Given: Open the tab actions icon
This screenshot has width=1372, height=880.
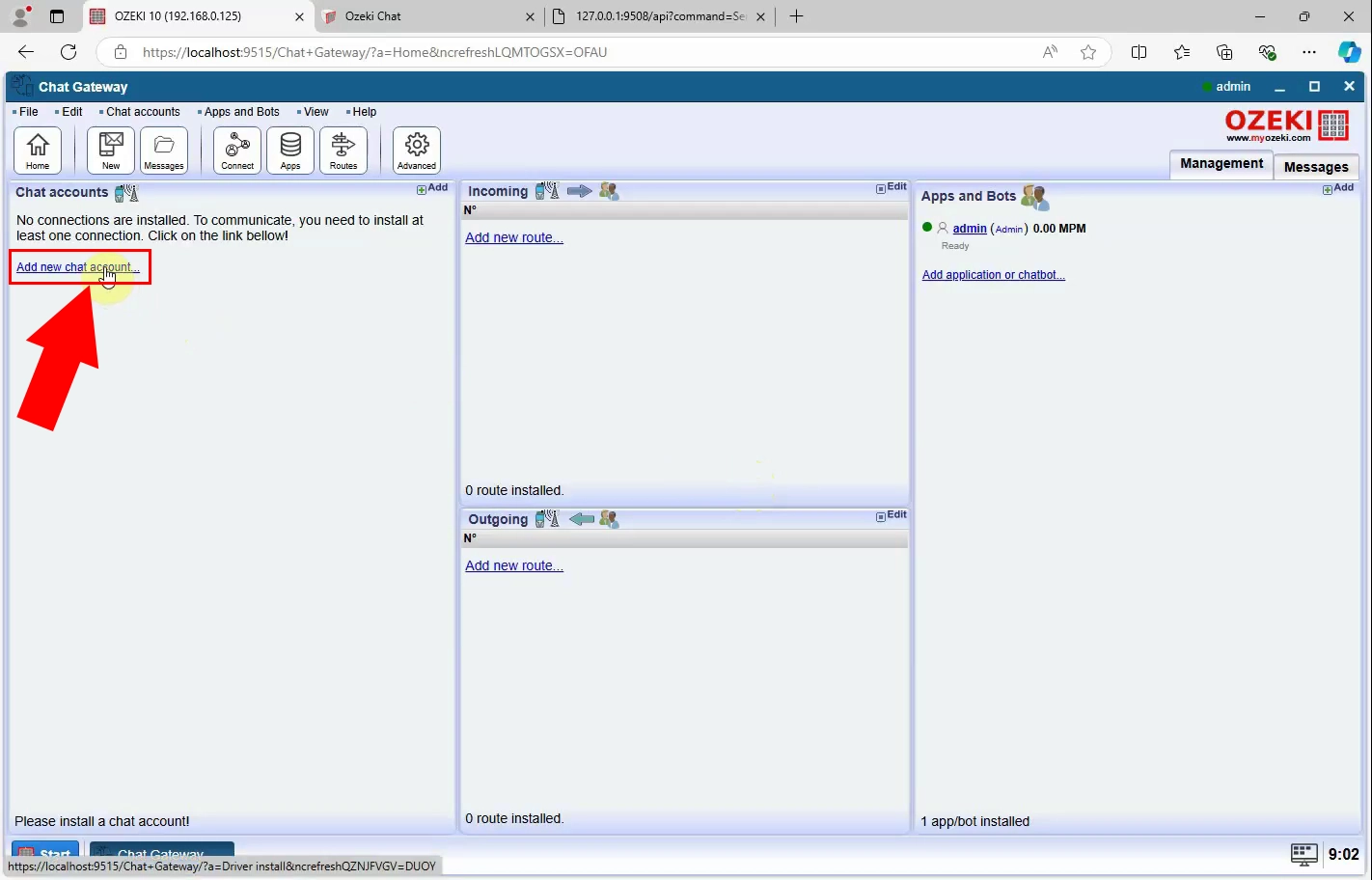Looking at the screenshot, I should (57, 16).
